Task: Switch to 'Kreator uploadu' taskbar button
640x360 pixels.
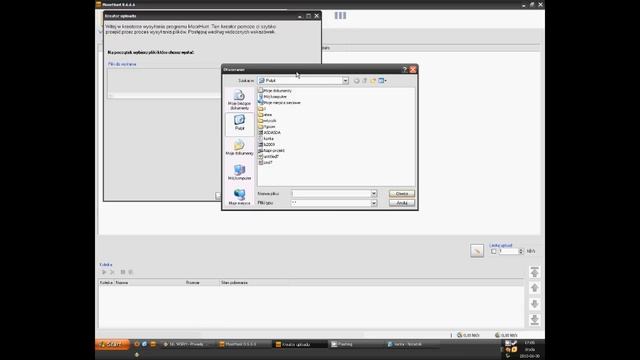Action: 300,344
